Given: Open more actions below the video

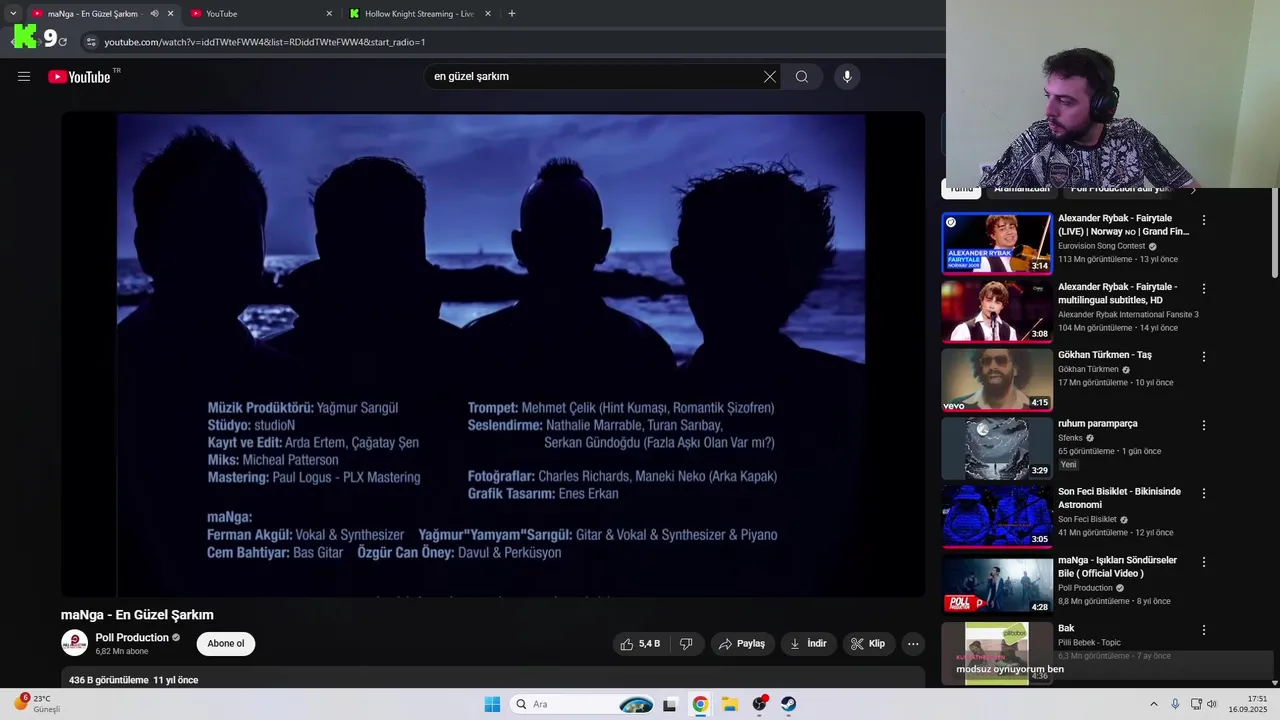Looking at the screenshot, I should pos(913,644).
